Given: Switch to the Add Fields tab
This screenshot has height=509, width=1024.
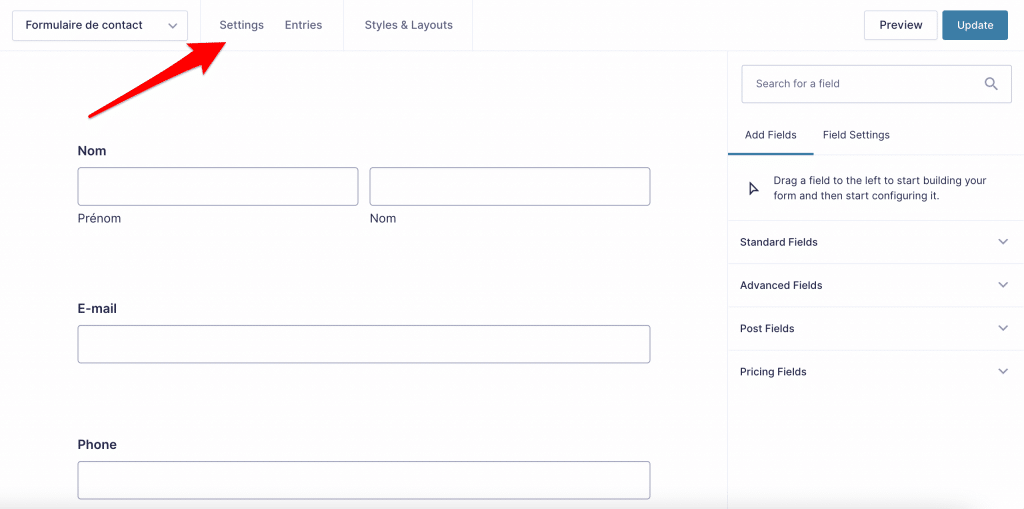Looking at the screenshot, I should pos(771,135).
